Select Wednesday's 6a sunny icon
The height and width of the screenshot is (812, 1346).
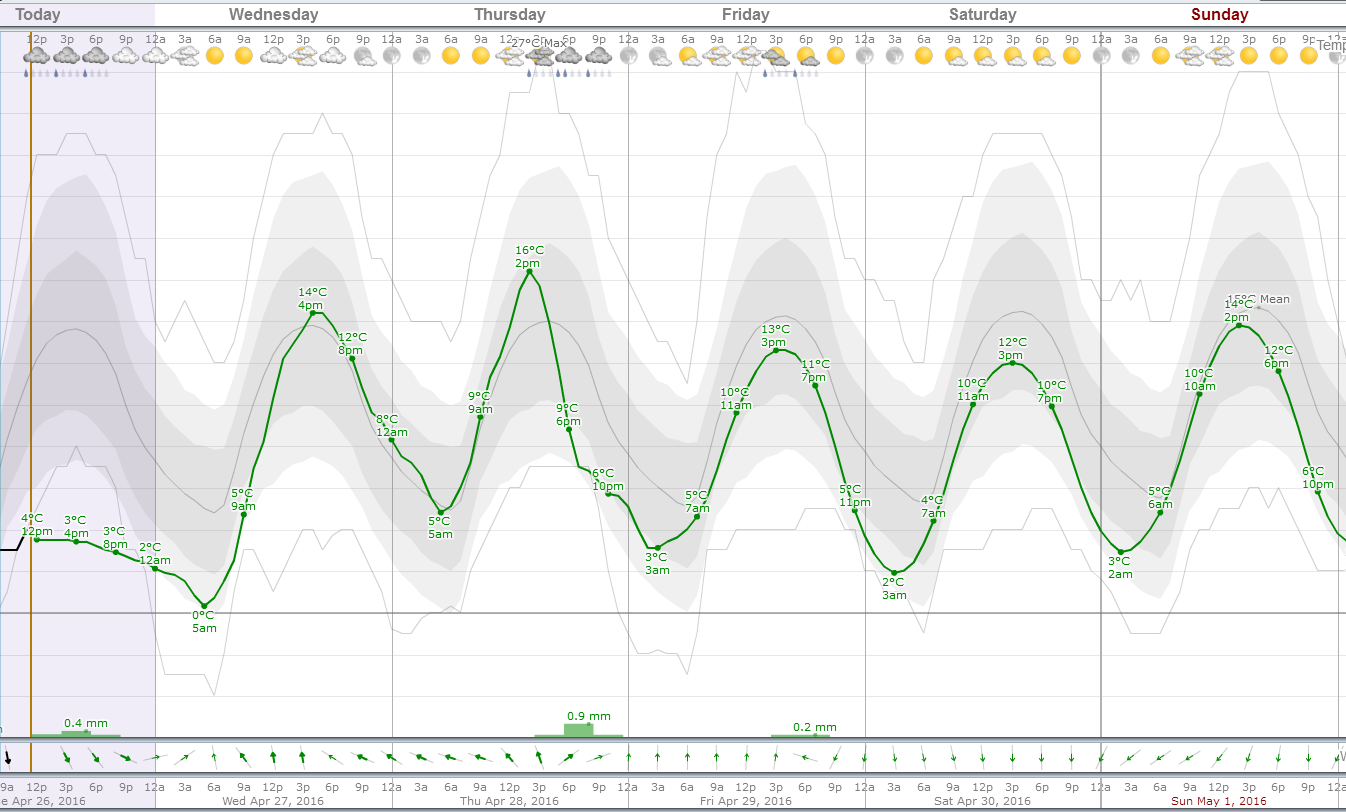coord(214,56)
